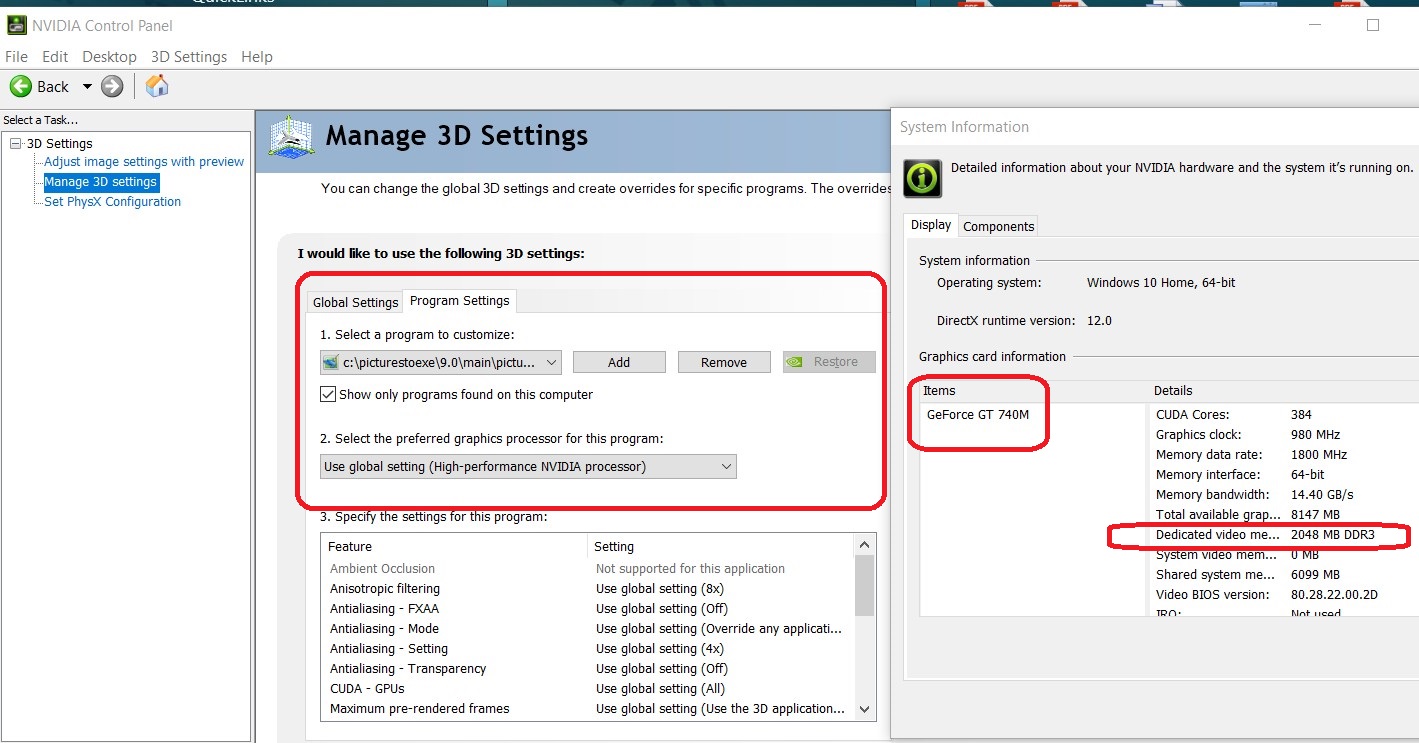The height and width of the screenshot is (743, 1419).
Task: Collapse the 3D Settings tree node
Action: [x=15, y=144]
